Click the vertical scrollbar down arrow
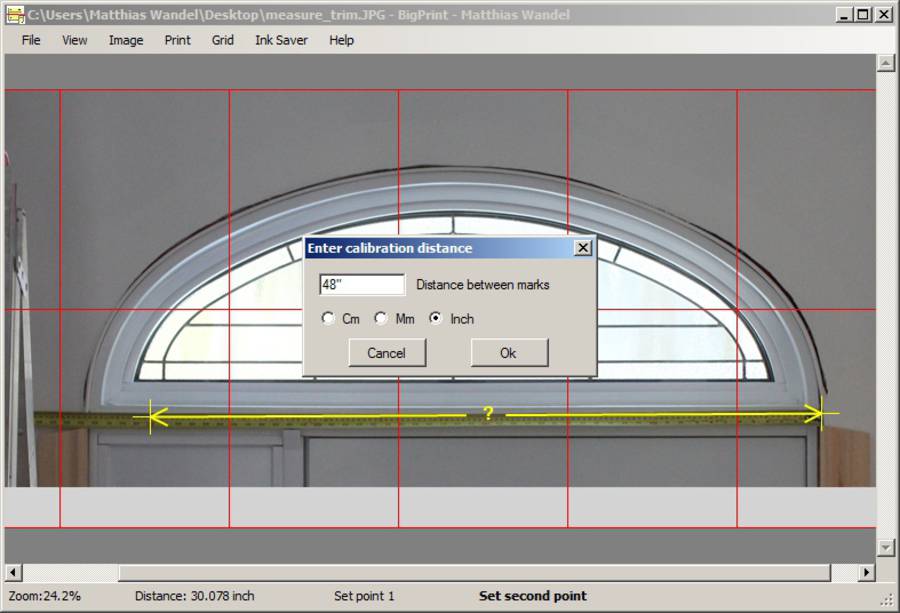Viewport: 900px width, 613px height. tap(885, 547)
